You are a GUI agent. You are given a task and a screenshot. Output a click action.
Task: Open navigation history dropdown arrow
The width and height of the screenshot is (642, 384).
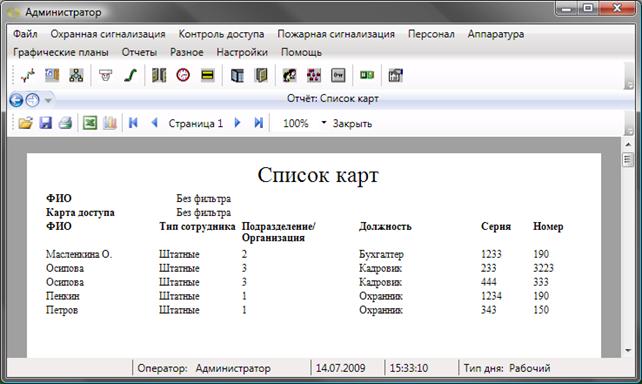[x=48, y=100]
